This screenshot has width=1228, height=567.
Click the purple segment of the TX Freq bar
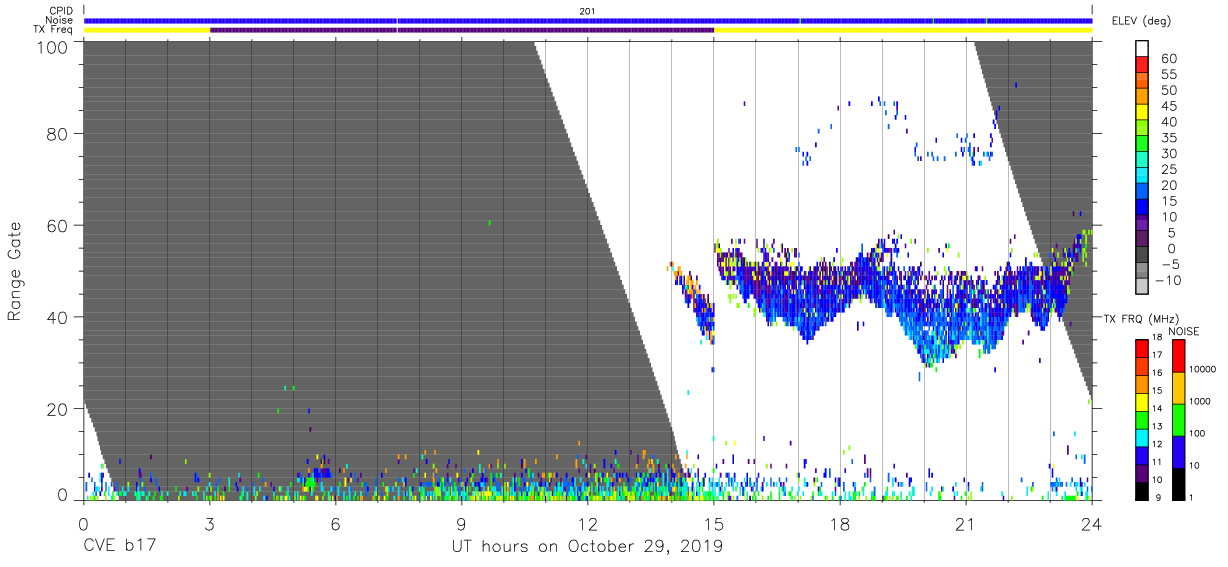pos(462,30)
